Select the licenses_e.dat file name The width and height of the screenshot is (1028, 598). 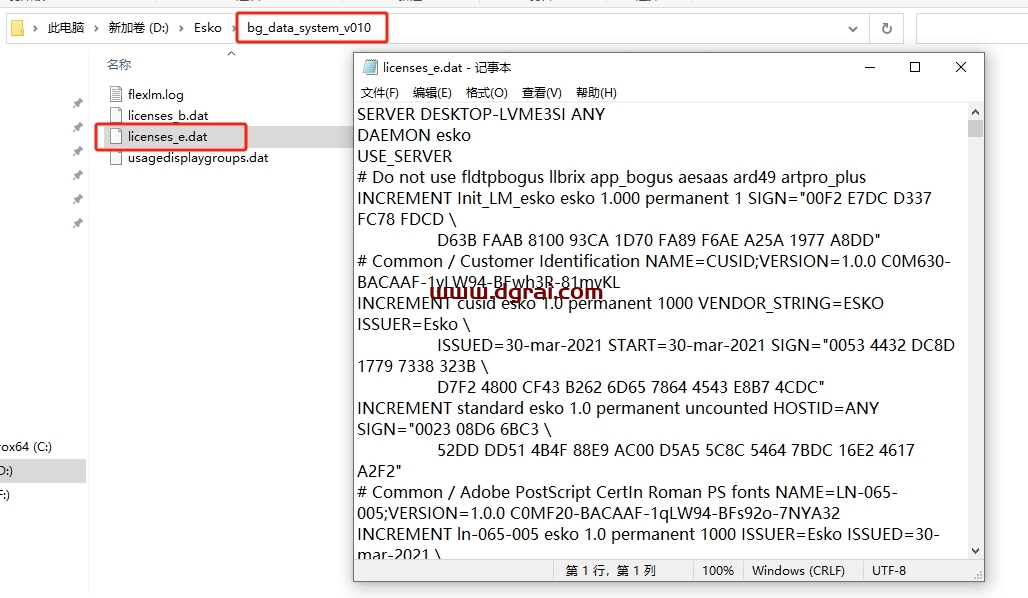(x=168, y=136)
